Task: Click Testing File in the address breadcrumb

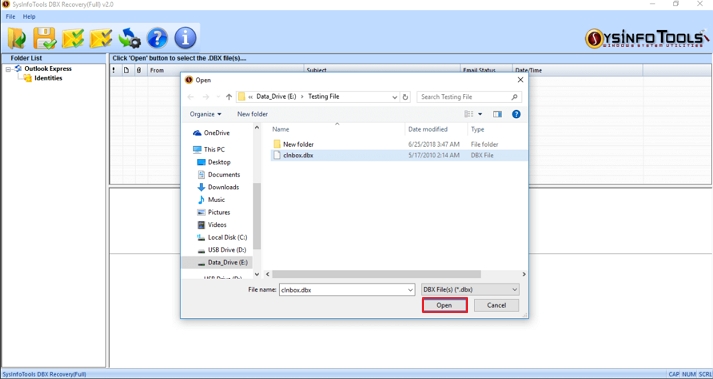Action: click(323, 96)
